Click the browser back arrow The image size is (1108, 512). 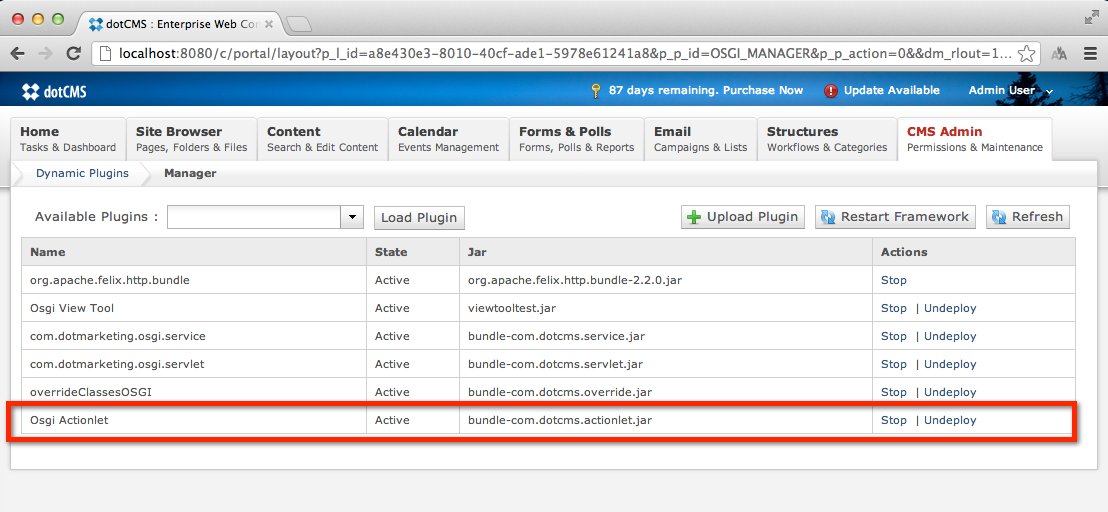pos(18,54)
